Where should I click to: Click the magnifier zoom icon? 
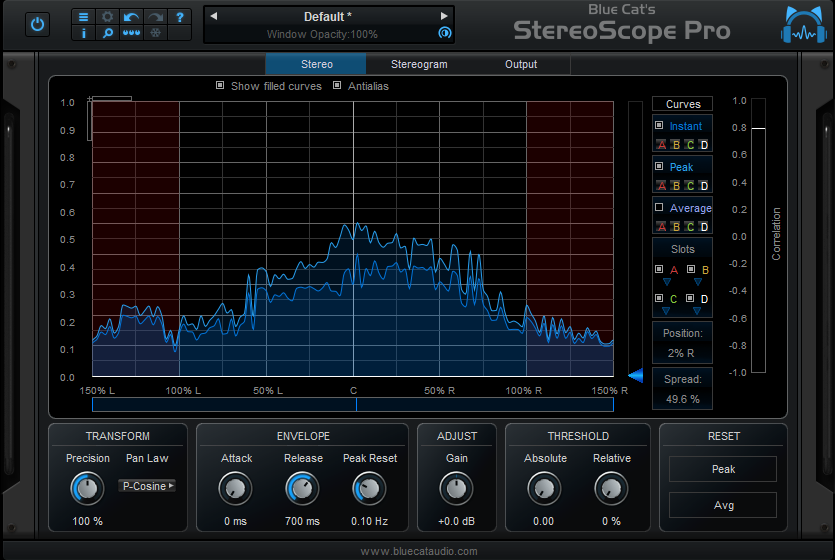pos(107,33)
